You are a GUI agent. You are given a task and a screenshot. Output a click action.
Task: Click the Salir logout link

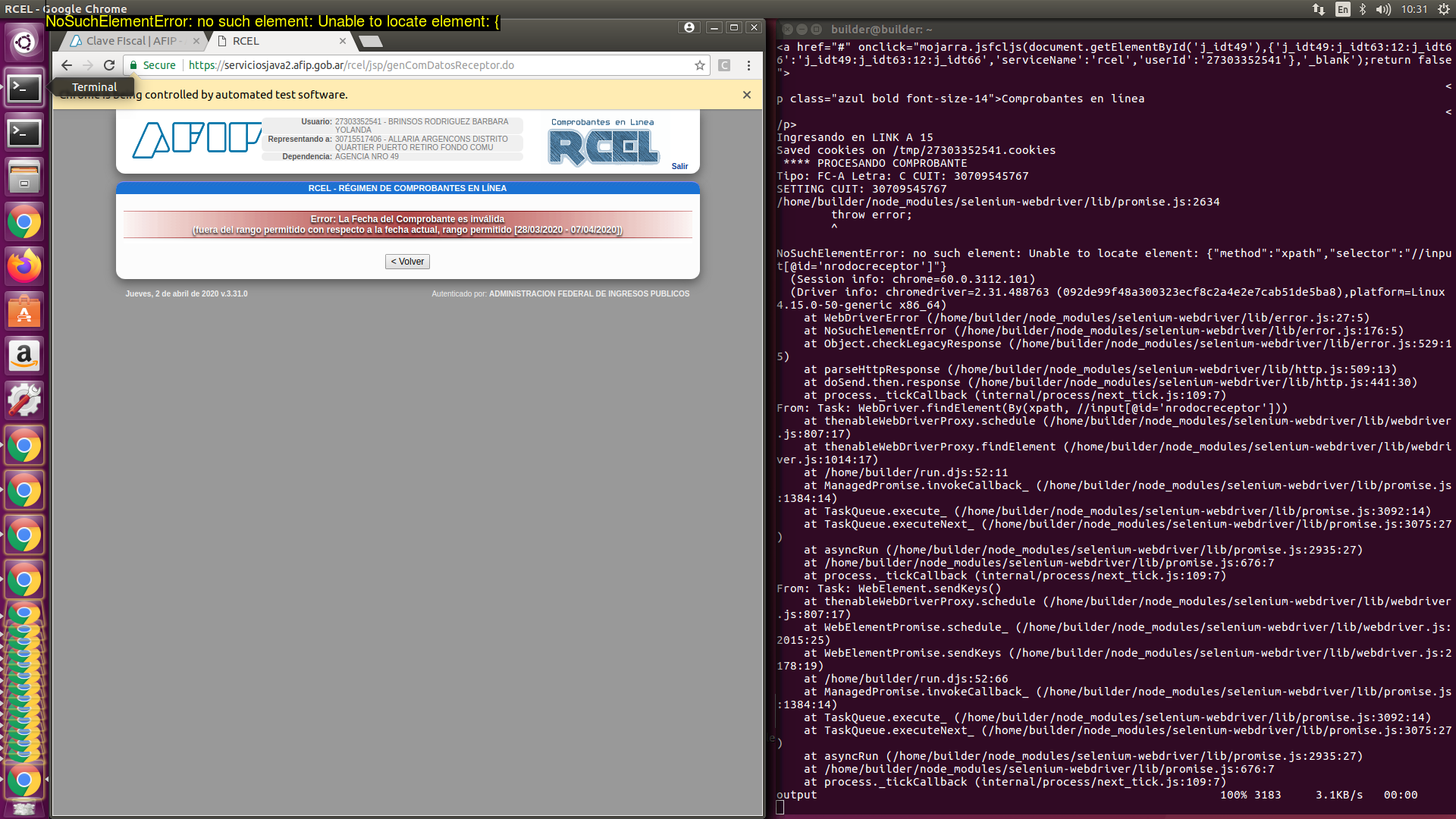pos(679,166)
